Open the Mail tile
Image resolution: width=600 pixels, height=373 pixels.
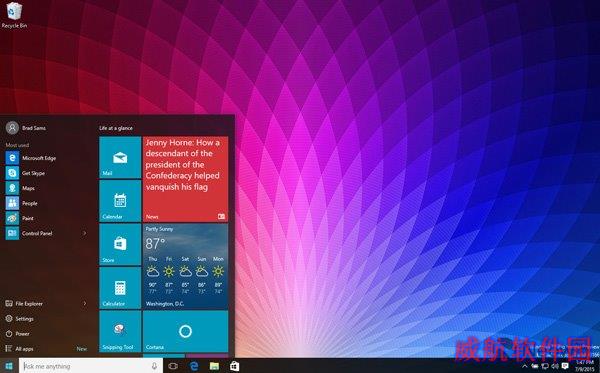(x=120, y=157)
